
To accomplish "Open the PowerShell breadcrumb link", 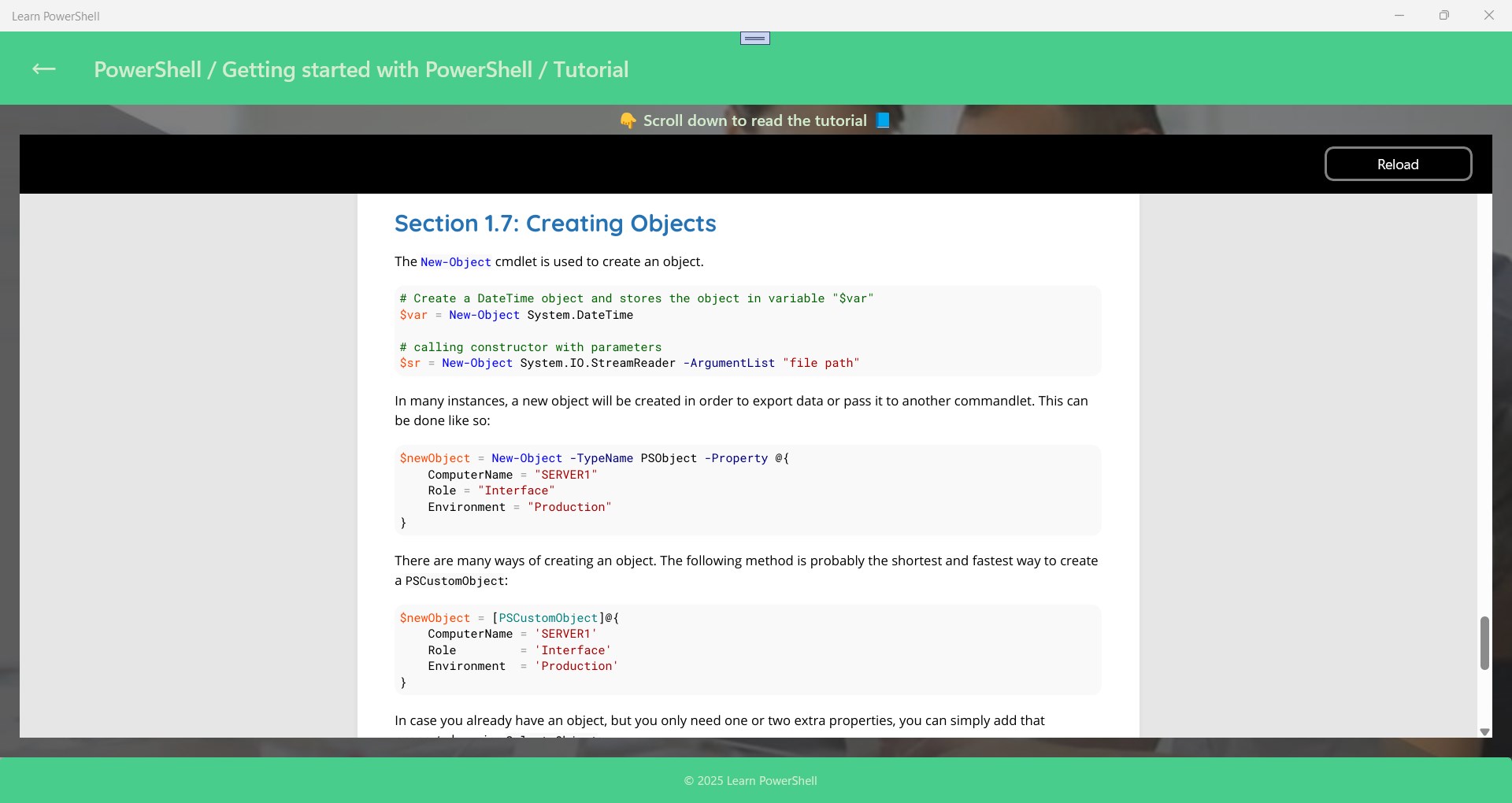I will point(147,70).
